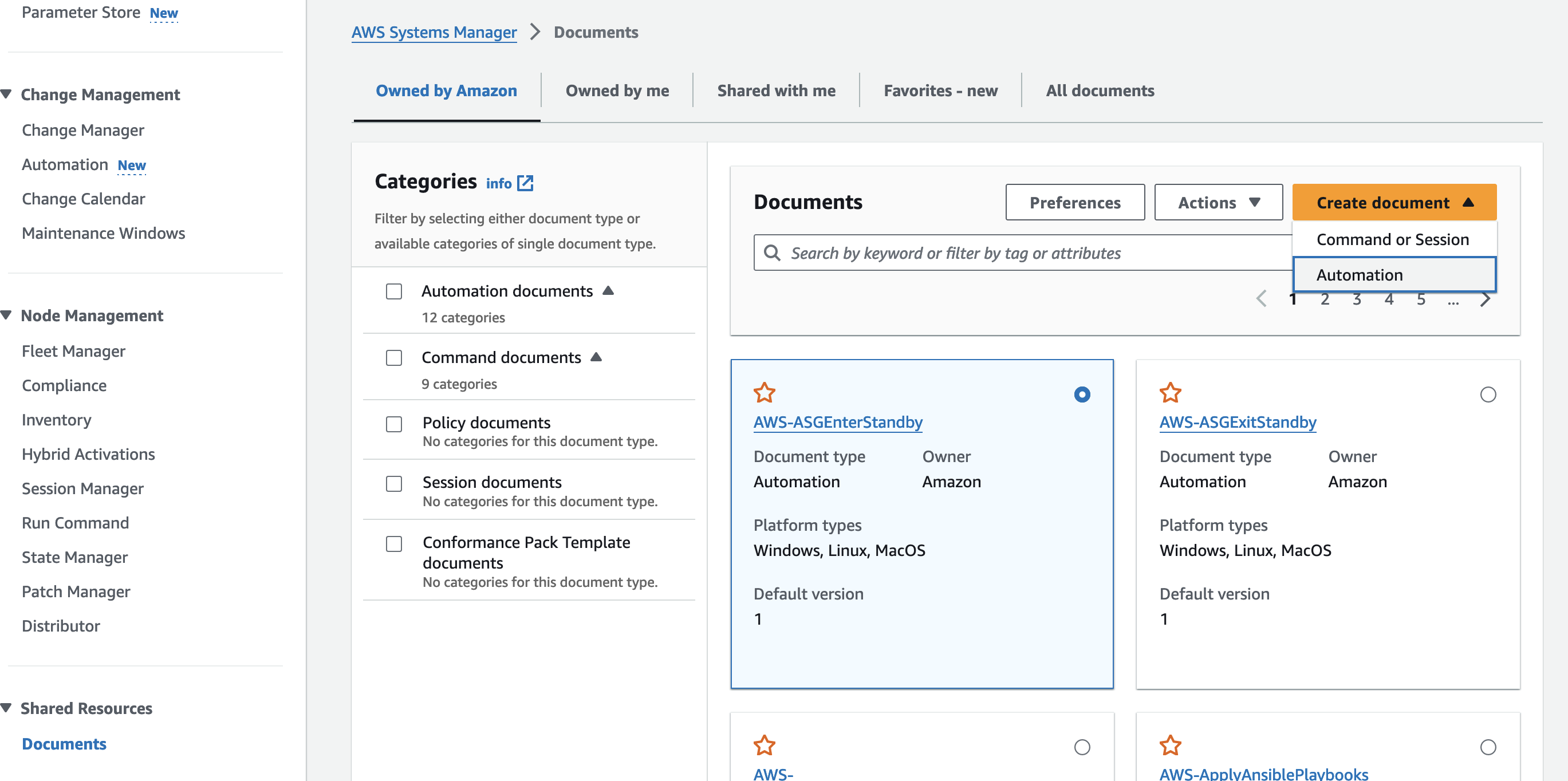
Task: Open the AWS-ASGEnterStandby document link
Action: [x=838, y=422]
